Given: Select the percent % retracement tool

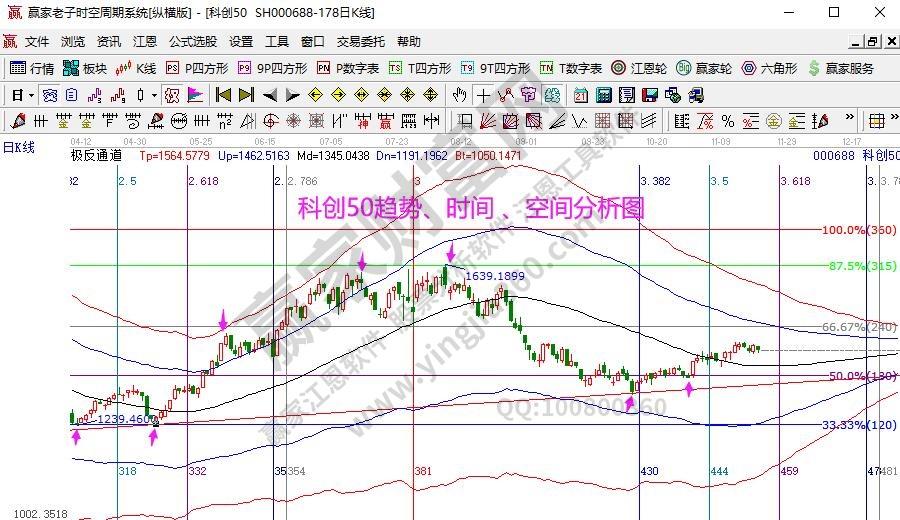Looking at the screenshot, I should pos(727,121).
